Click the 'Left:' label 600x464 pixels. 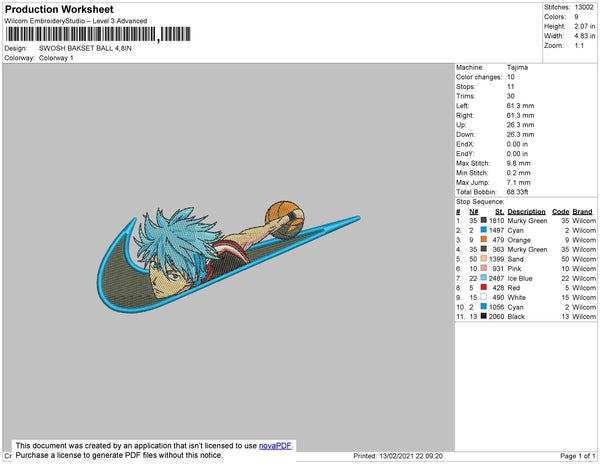pos(462,106)
